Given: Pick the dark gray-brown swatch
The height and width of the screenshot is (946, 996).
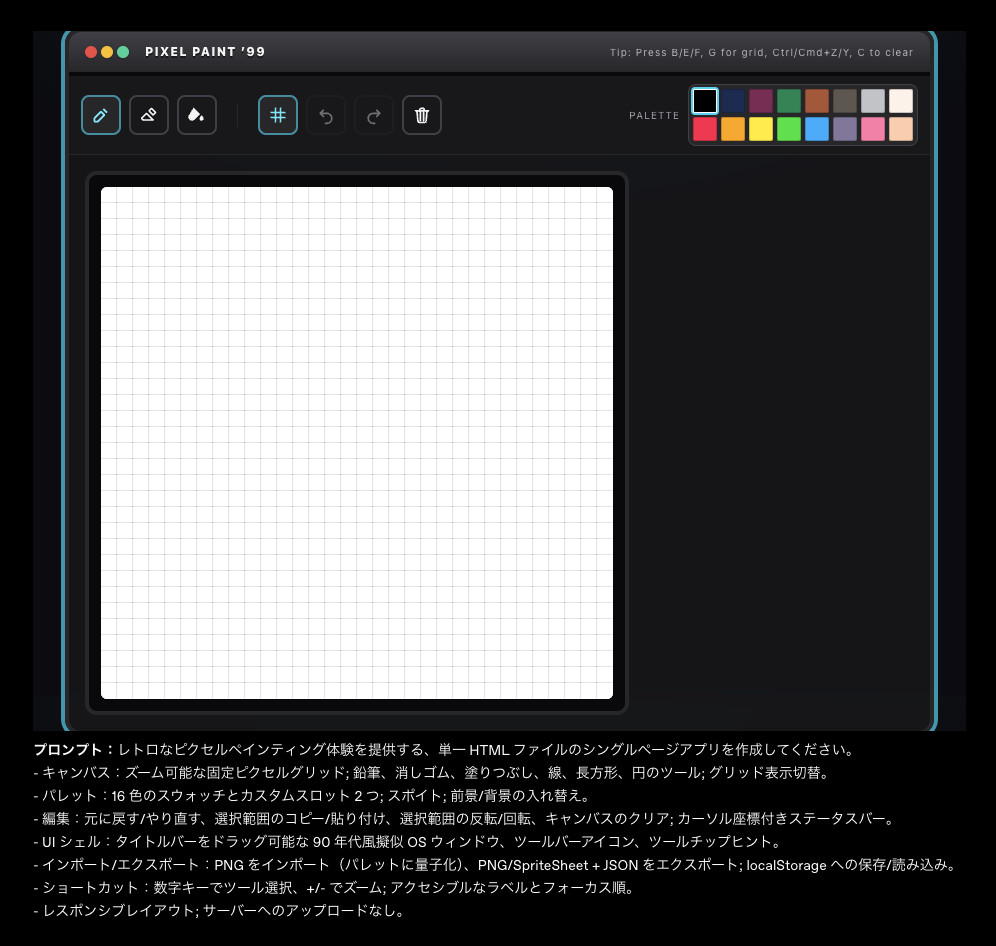Looking at the screenshot, I should pyautogui.click(x=845, y=101).
